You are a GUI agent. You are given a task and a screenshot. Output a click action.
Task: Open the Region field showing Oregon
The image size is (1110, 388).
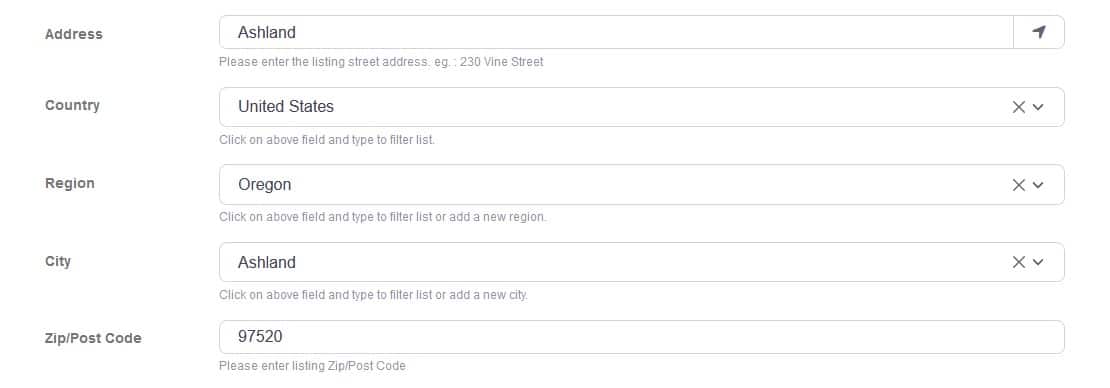(x=641, y=185)
